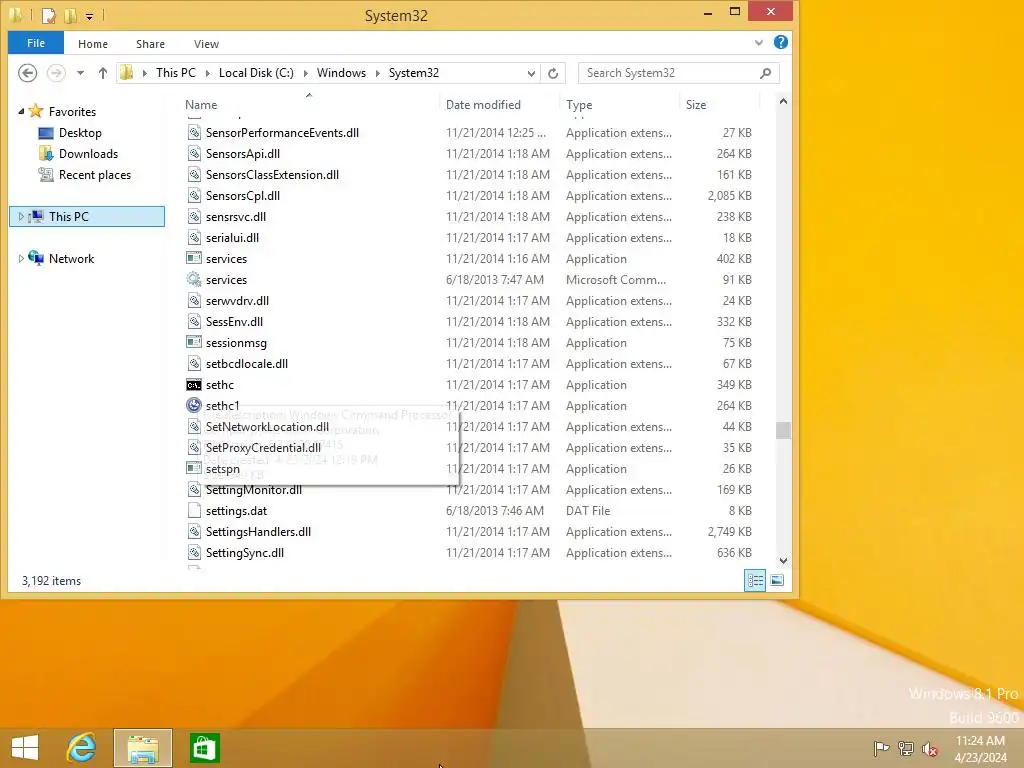Select serwvdrv.dll in the list

pyautogui.click(x=237, y=301)
